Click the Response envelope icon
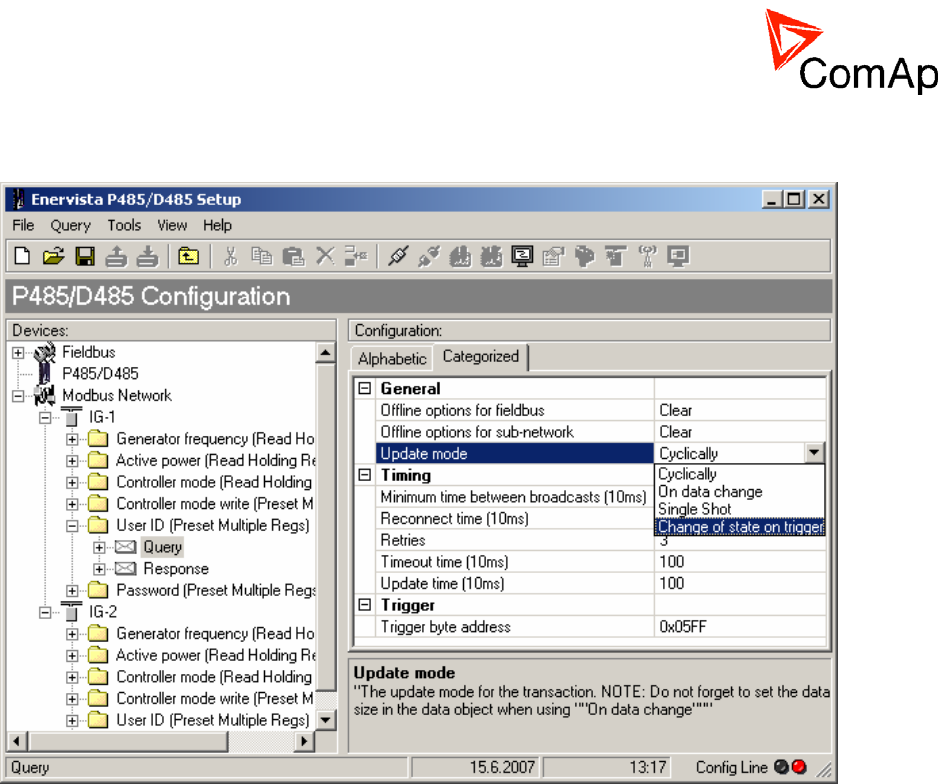The width and height of the screenshot is (938, 784). [x=125, y=568]
